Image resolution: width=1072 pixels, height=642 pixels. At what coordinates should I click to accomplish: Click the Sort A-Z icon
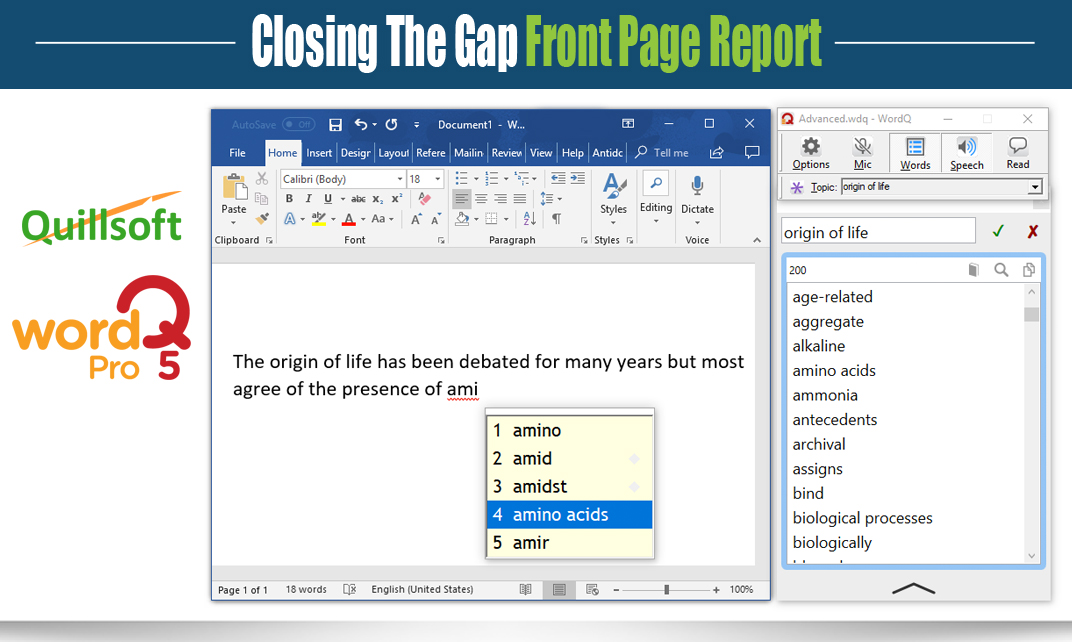[x=530, y=219]
